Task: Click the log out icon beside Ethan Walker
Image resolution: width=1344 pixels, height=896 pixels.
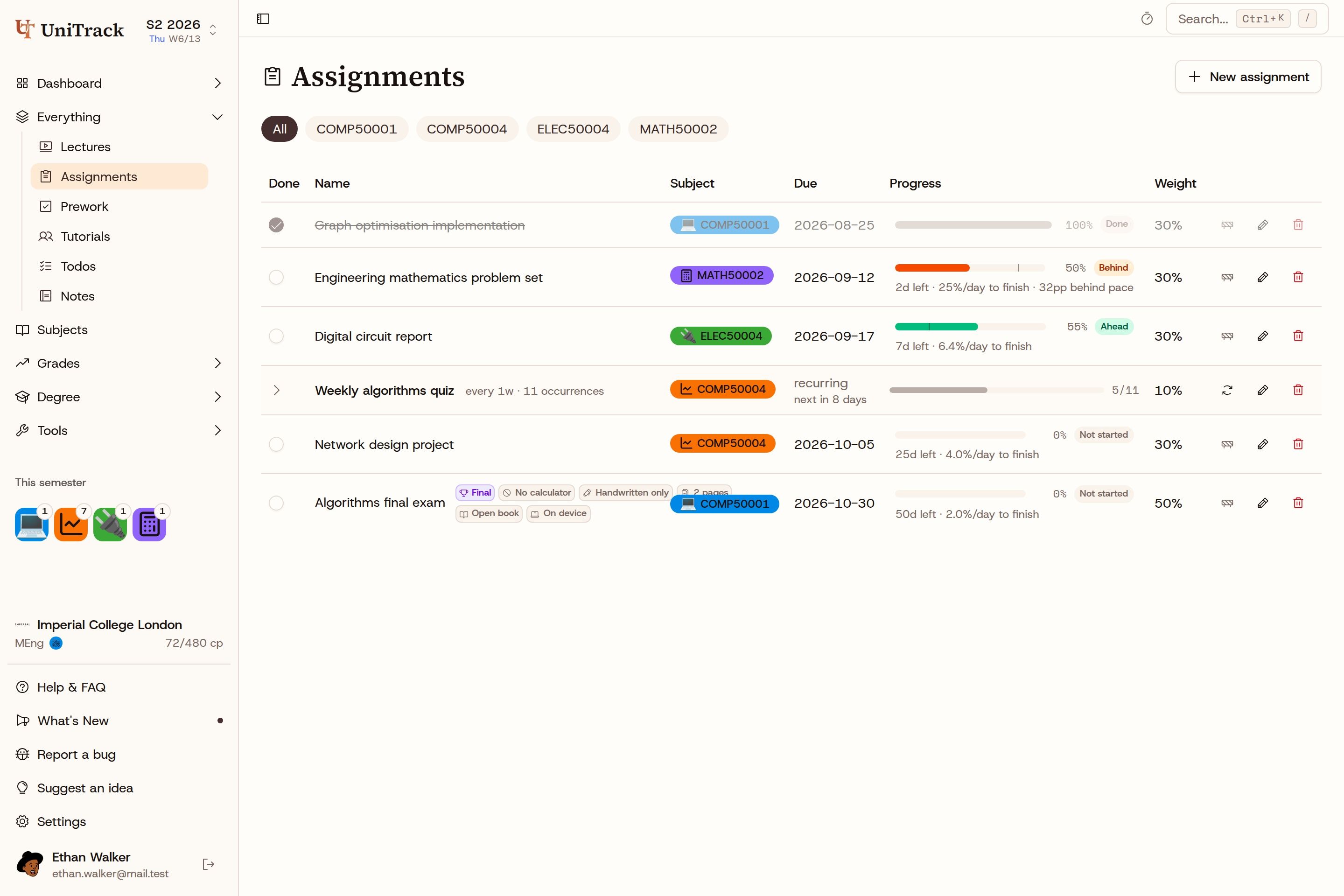Action: 209,864
